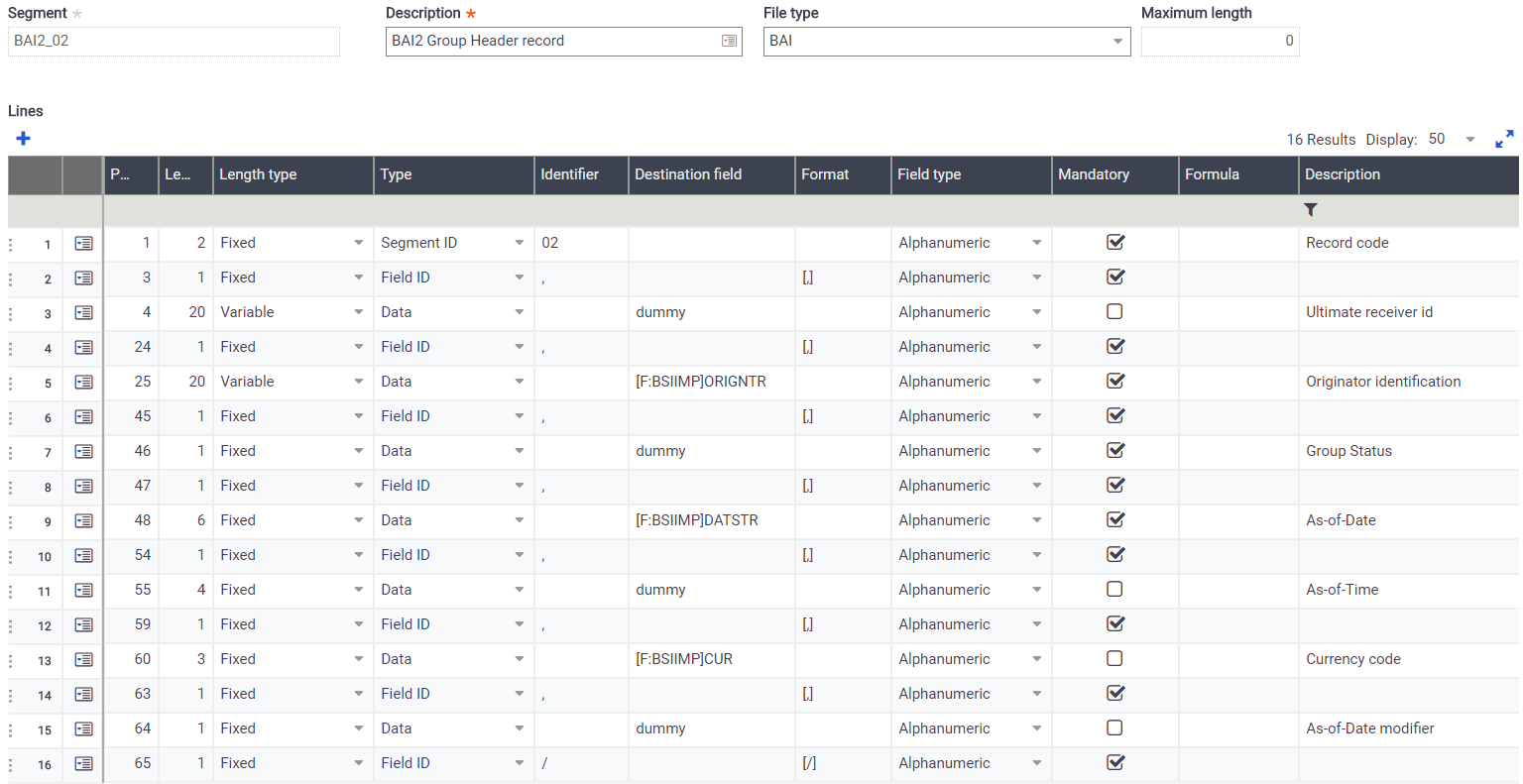The width and height of the screenshot is (1523, 784).
Task: Open the detail panel icon on line 16
Action: [83, 763]
